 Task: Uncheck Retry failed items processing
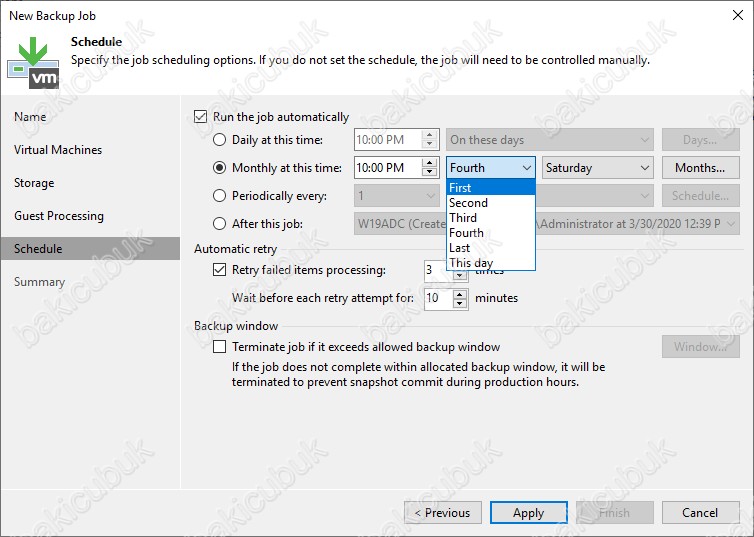tap(219, 270)
